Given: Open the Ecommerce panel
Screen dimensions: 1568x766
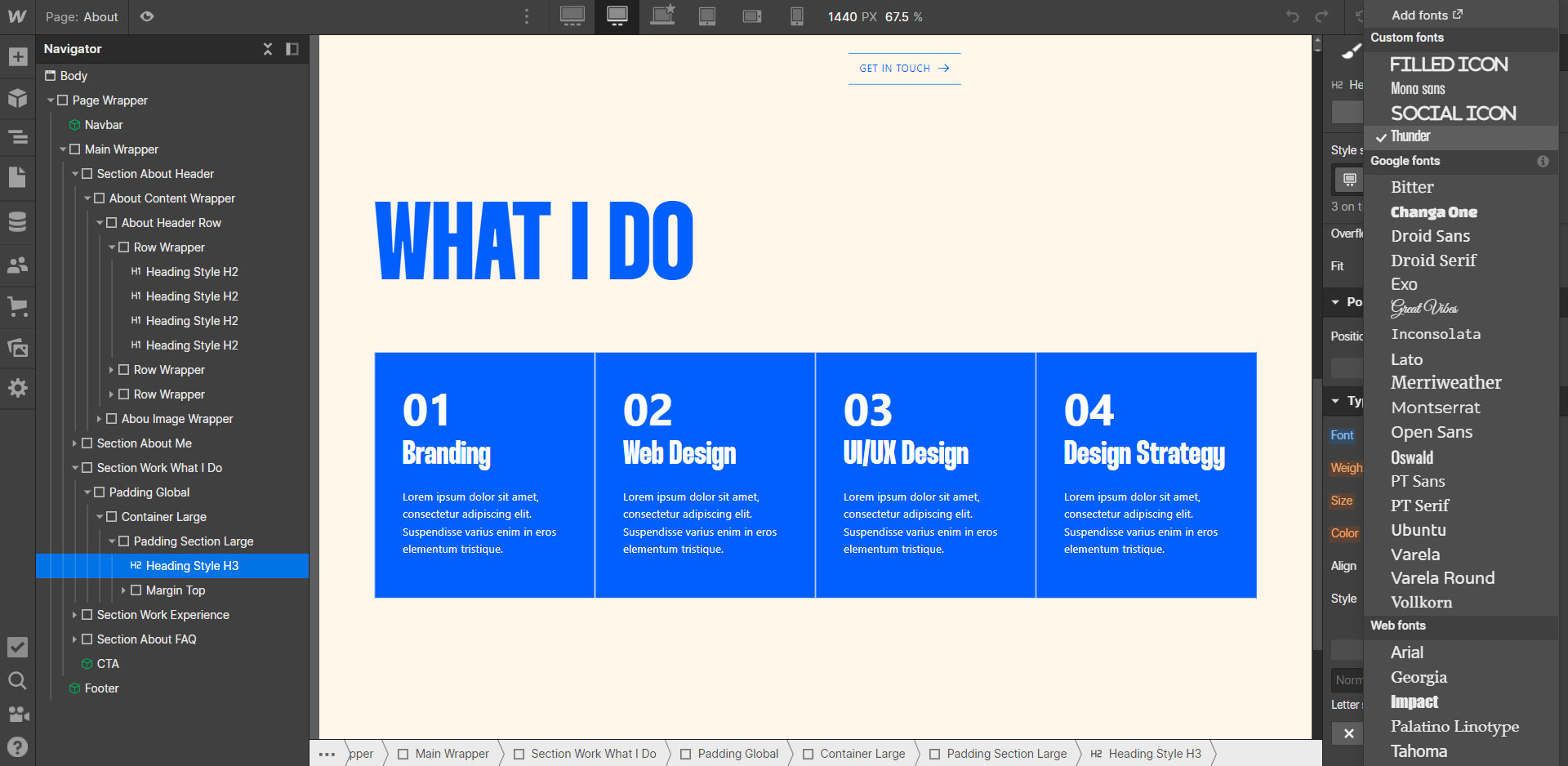Looking at the screenshot, I should [18, 307].
